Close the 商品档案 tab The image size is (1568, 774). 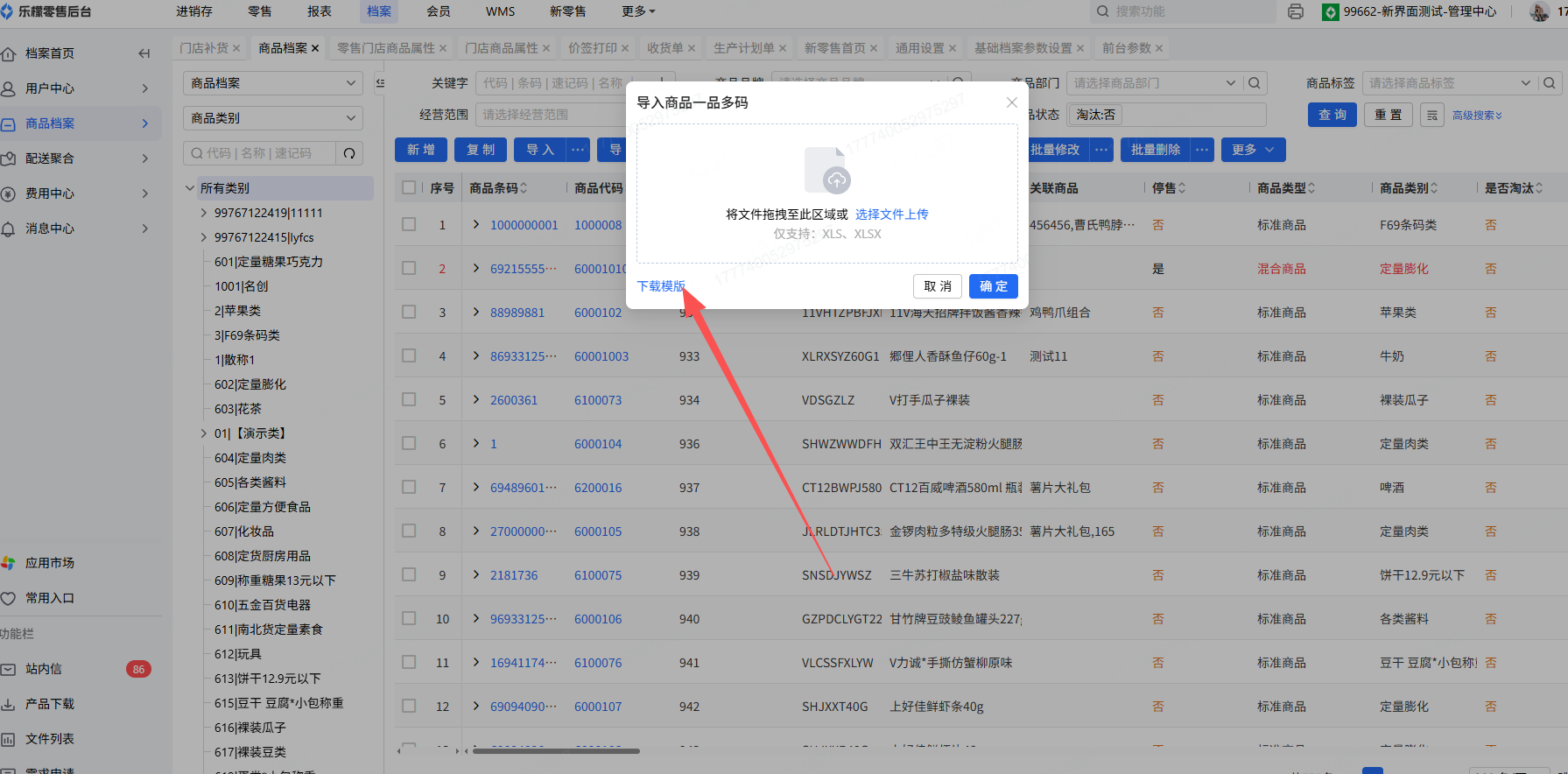click(x=315, y=48)
